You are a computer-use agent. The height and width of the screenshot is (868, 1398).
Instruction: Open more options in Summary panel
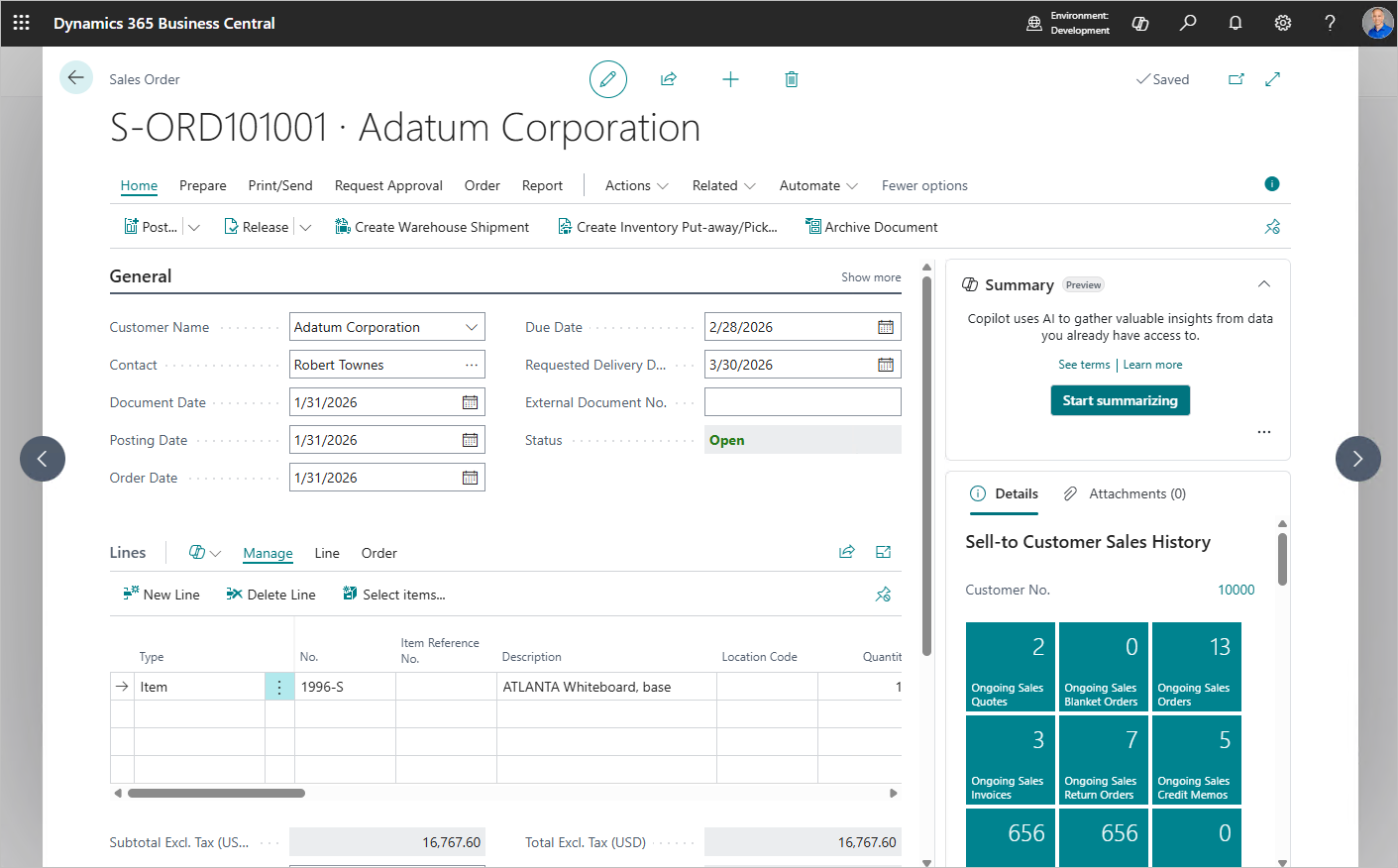click(x=1264, y=432)
